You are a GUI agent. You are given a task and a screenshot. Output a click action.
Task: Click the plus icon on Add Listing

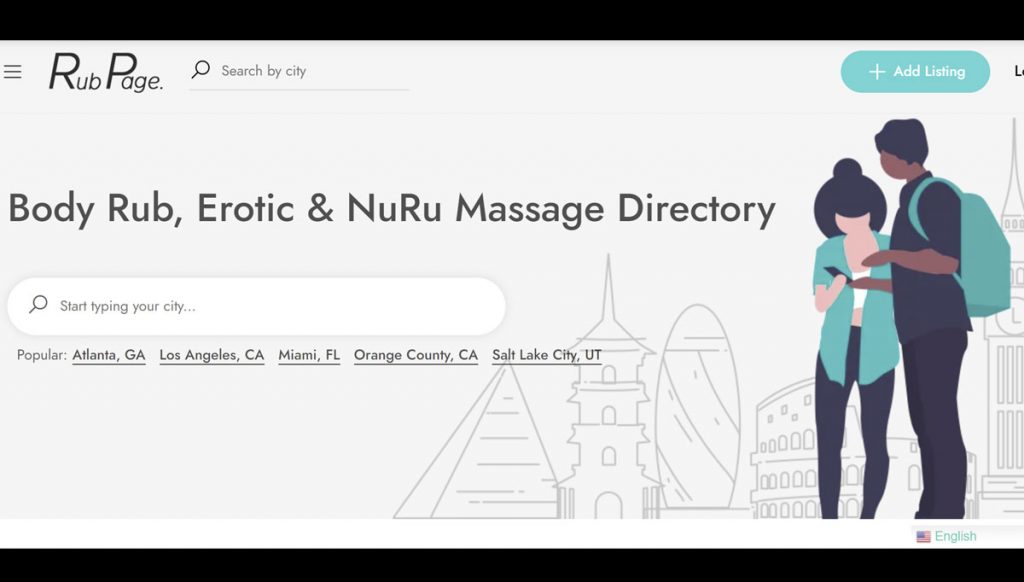(877, 72)
